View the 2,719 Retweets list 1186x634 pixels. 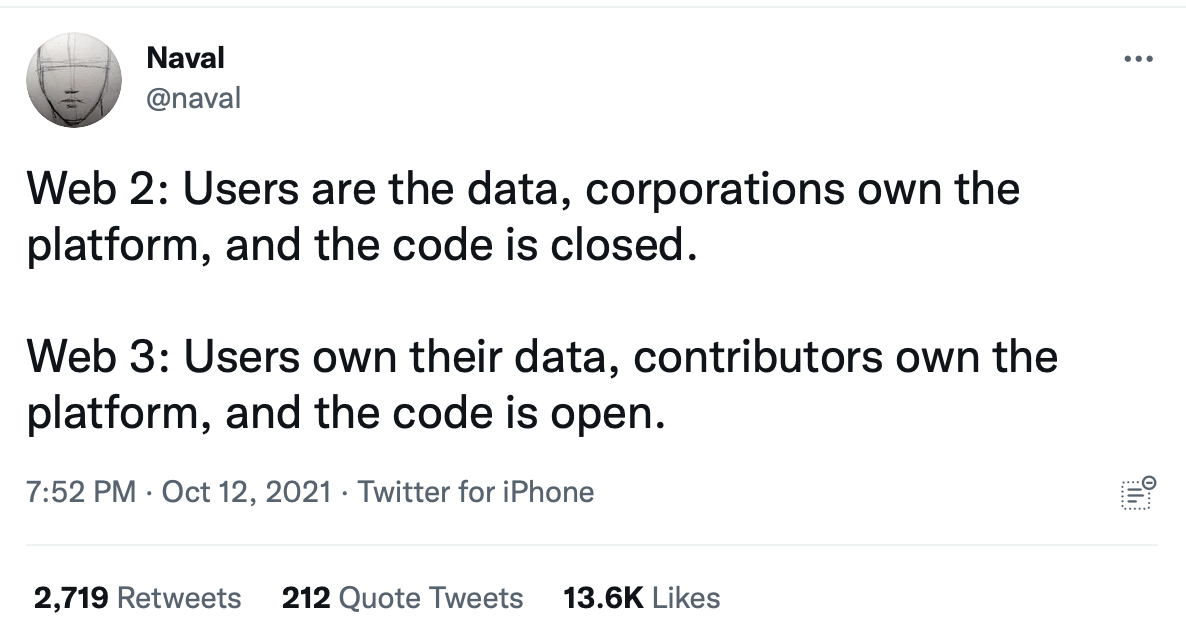pos(138,598)
